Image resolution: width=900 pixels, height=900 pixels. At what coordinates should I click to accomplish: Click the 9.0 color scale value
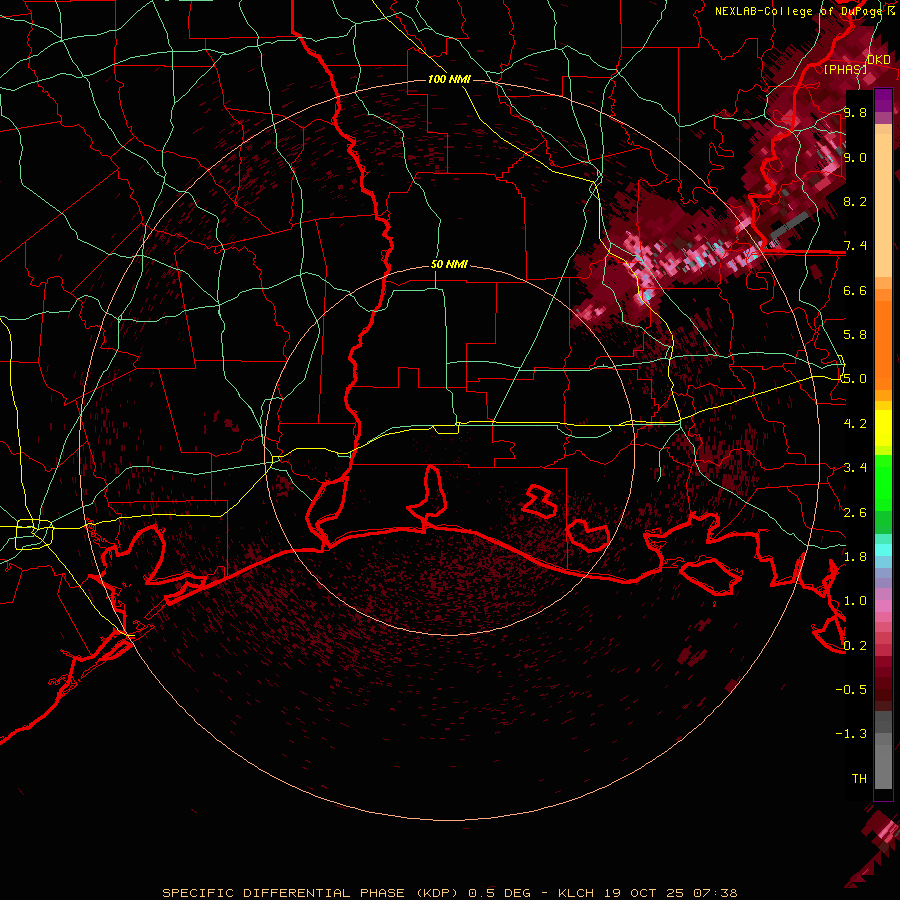(855, 157)
